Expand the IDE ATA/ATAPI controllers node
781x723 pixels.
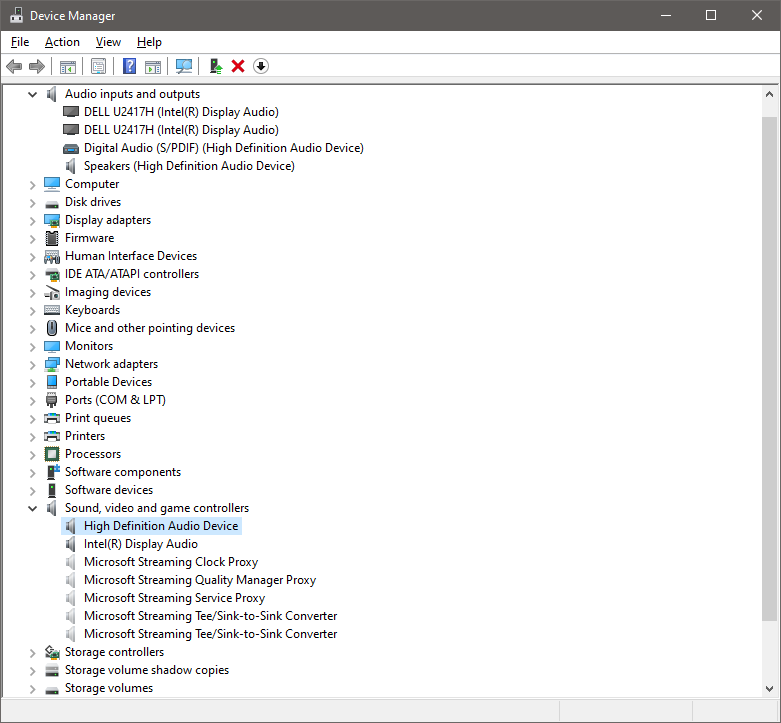32,275
